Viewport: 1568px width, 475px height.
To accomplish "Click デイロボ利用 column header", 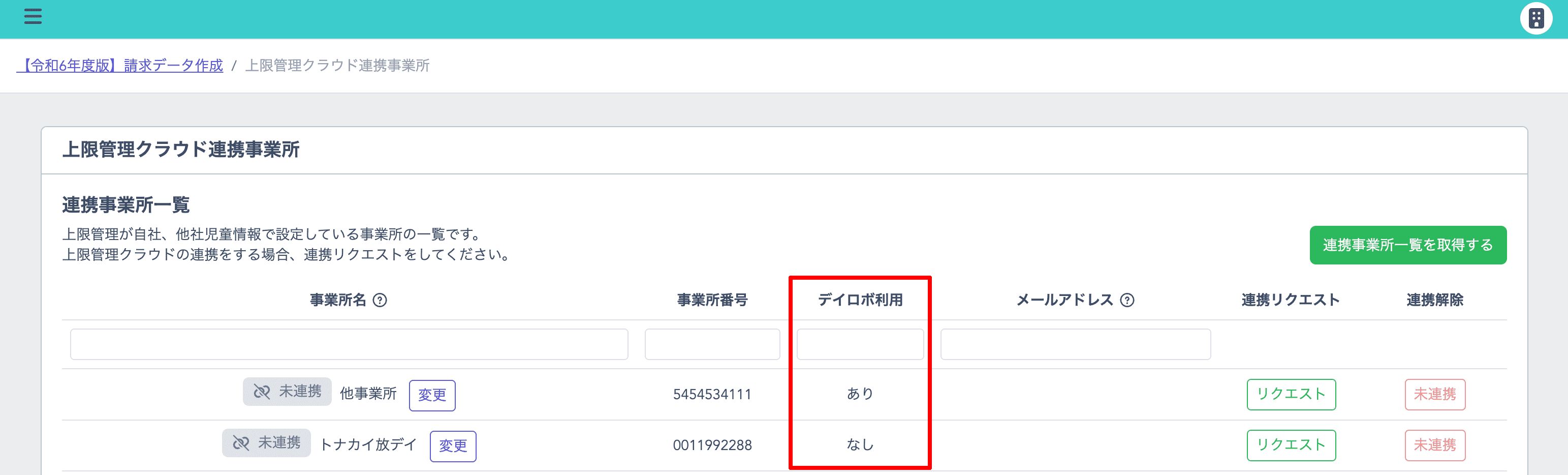I will (x=860, y=300).
